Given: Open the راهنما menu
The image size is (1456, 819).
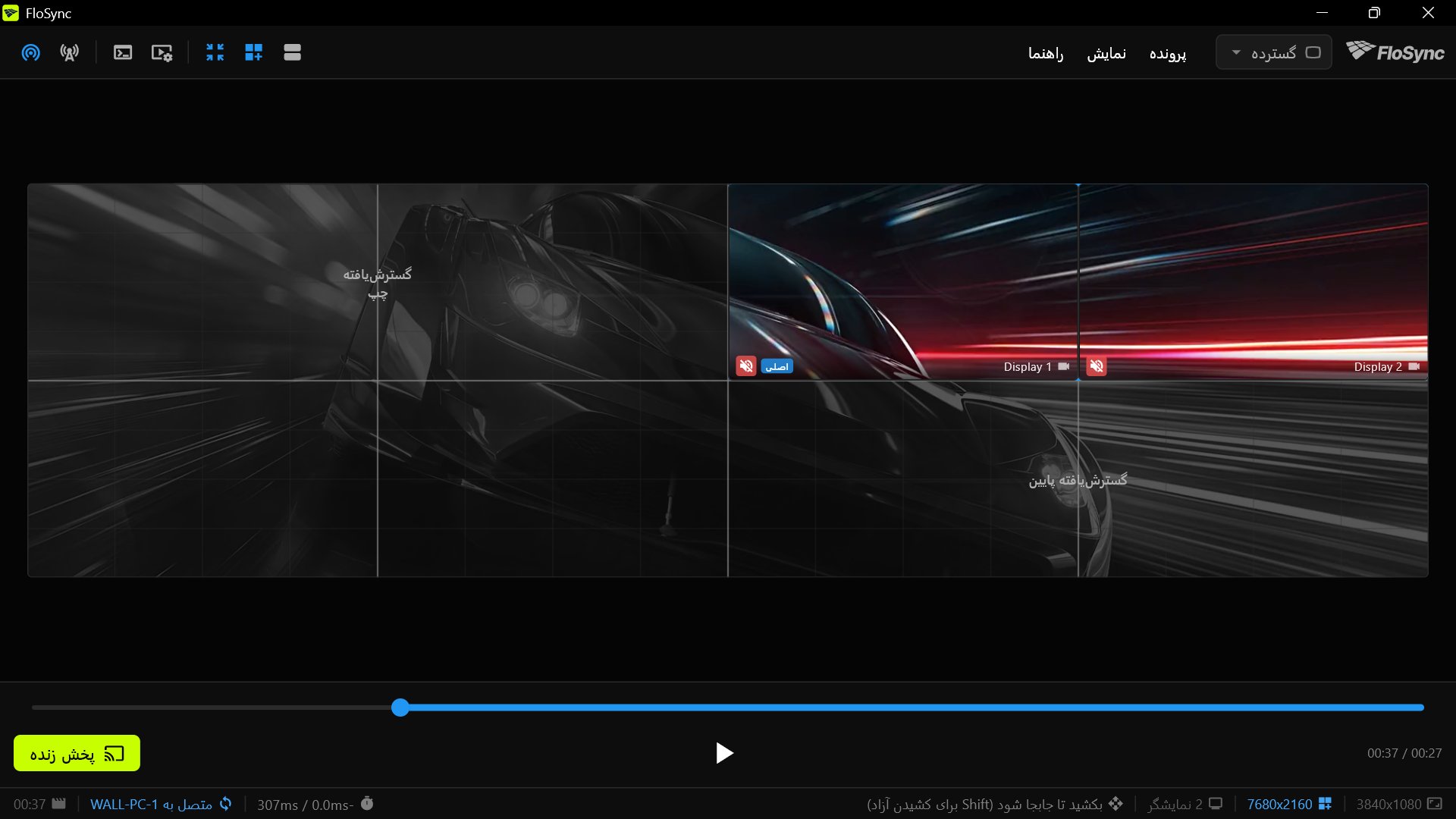Looking at the screenshot, I should click(1046, 53).
